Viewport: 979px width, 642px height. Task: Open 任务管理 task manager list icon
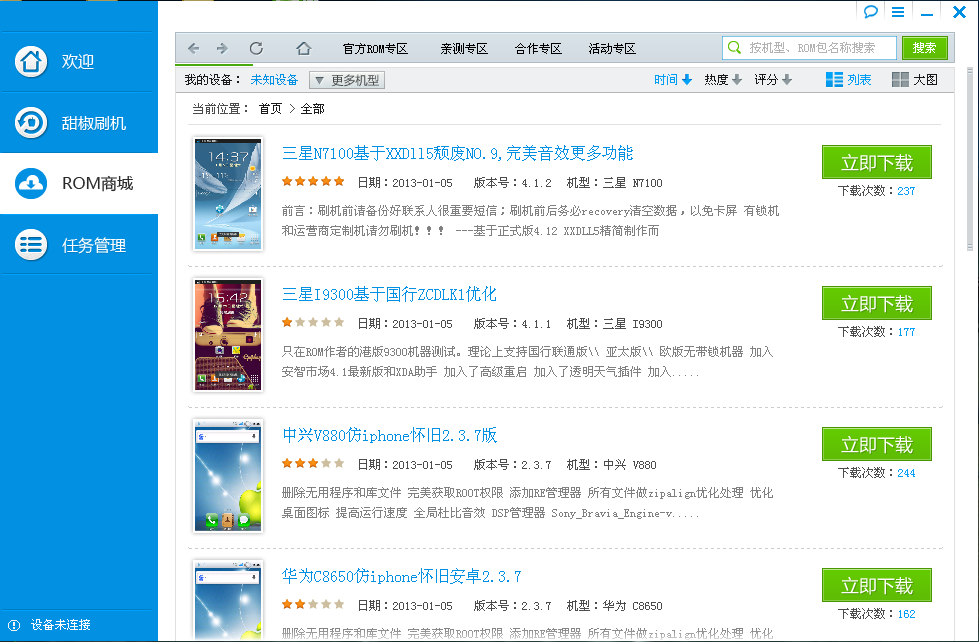[31, 245]
